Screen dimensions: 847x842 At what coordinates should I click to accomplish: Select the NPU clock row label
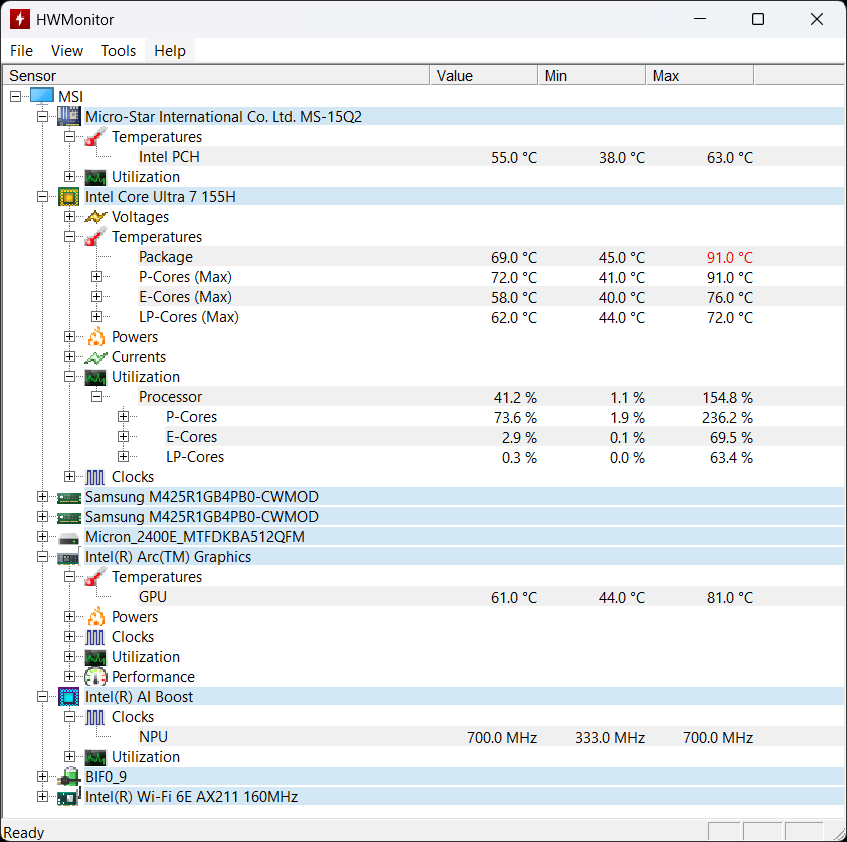pos(153,737)
